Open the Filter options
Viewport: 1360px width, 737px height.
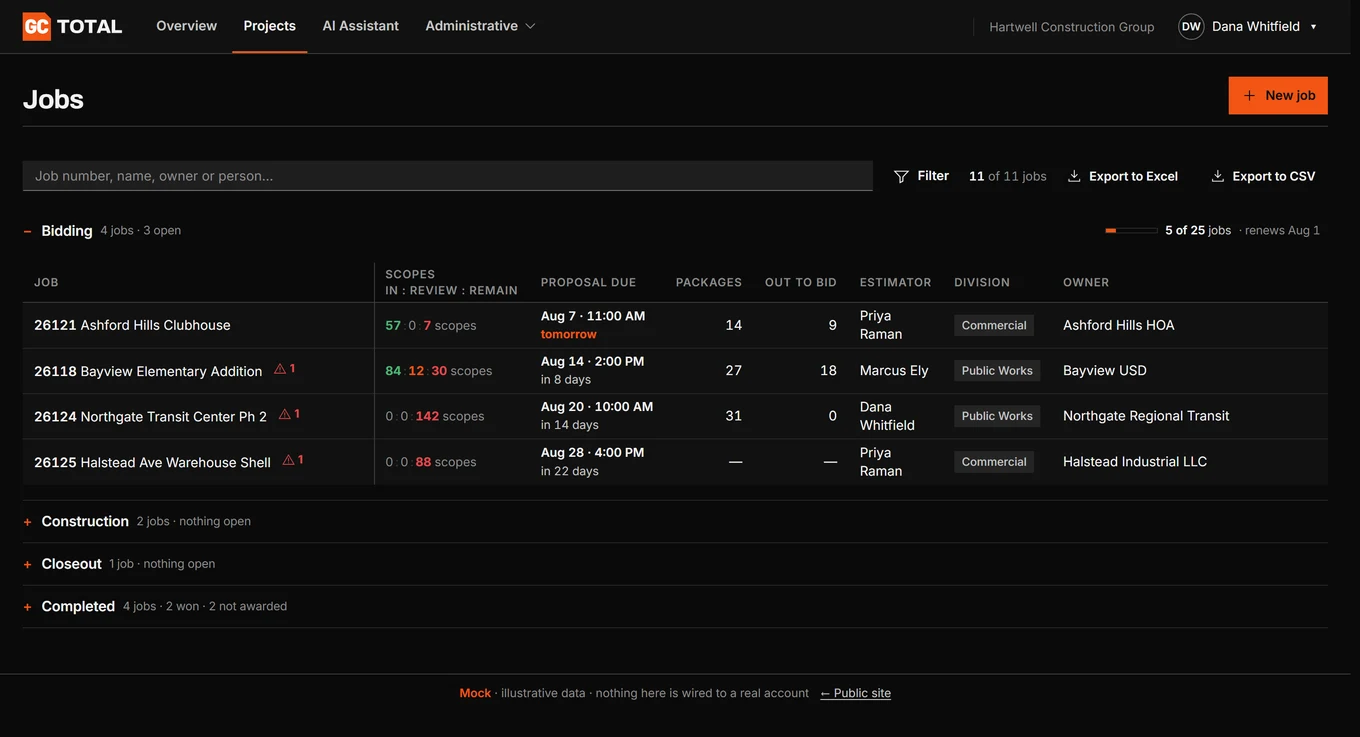pos(921,176)
